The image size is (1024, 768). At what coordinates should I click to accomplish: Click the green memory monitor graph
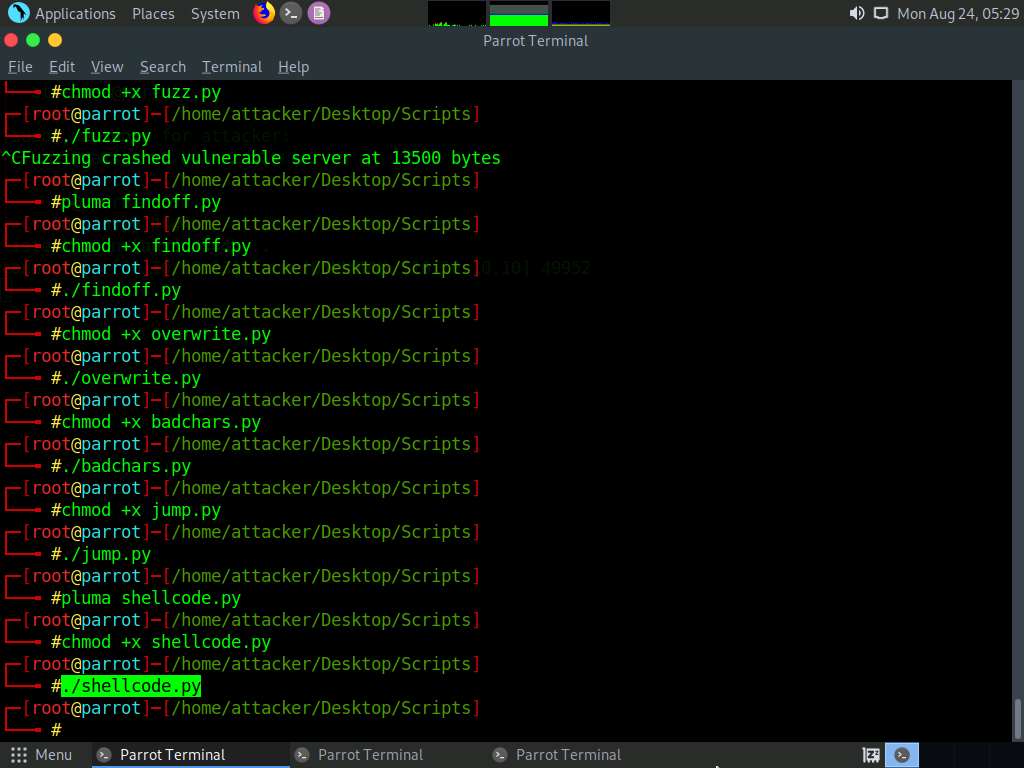[519, 13]
